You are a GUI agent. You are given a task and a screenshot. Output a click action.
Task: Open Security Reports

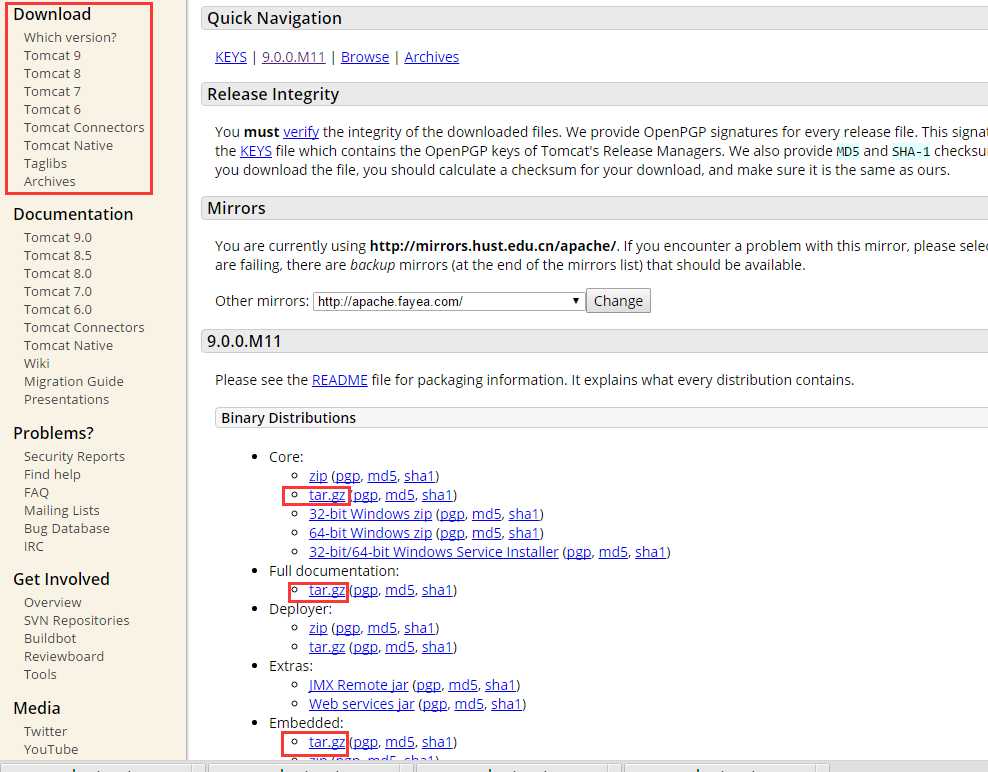[x=74, y=456]
